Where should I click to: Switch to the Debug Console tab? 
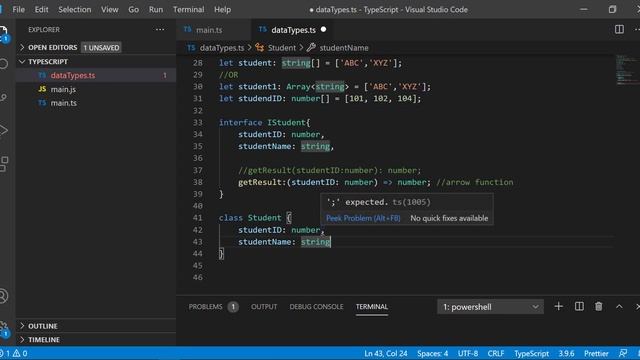tap(316, 307)
